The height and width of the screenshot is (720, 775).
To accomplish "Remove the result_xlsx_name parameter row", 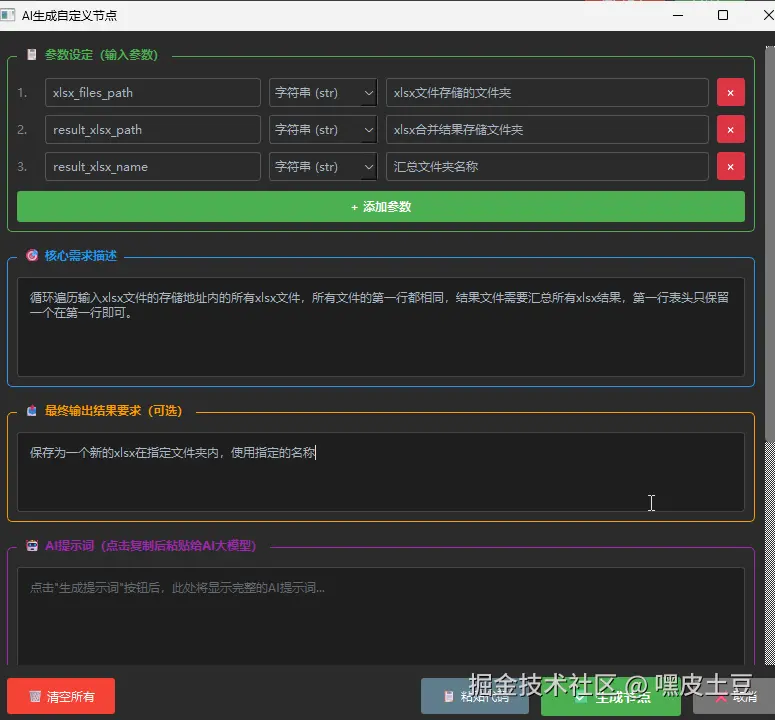I will click(731, 167).
